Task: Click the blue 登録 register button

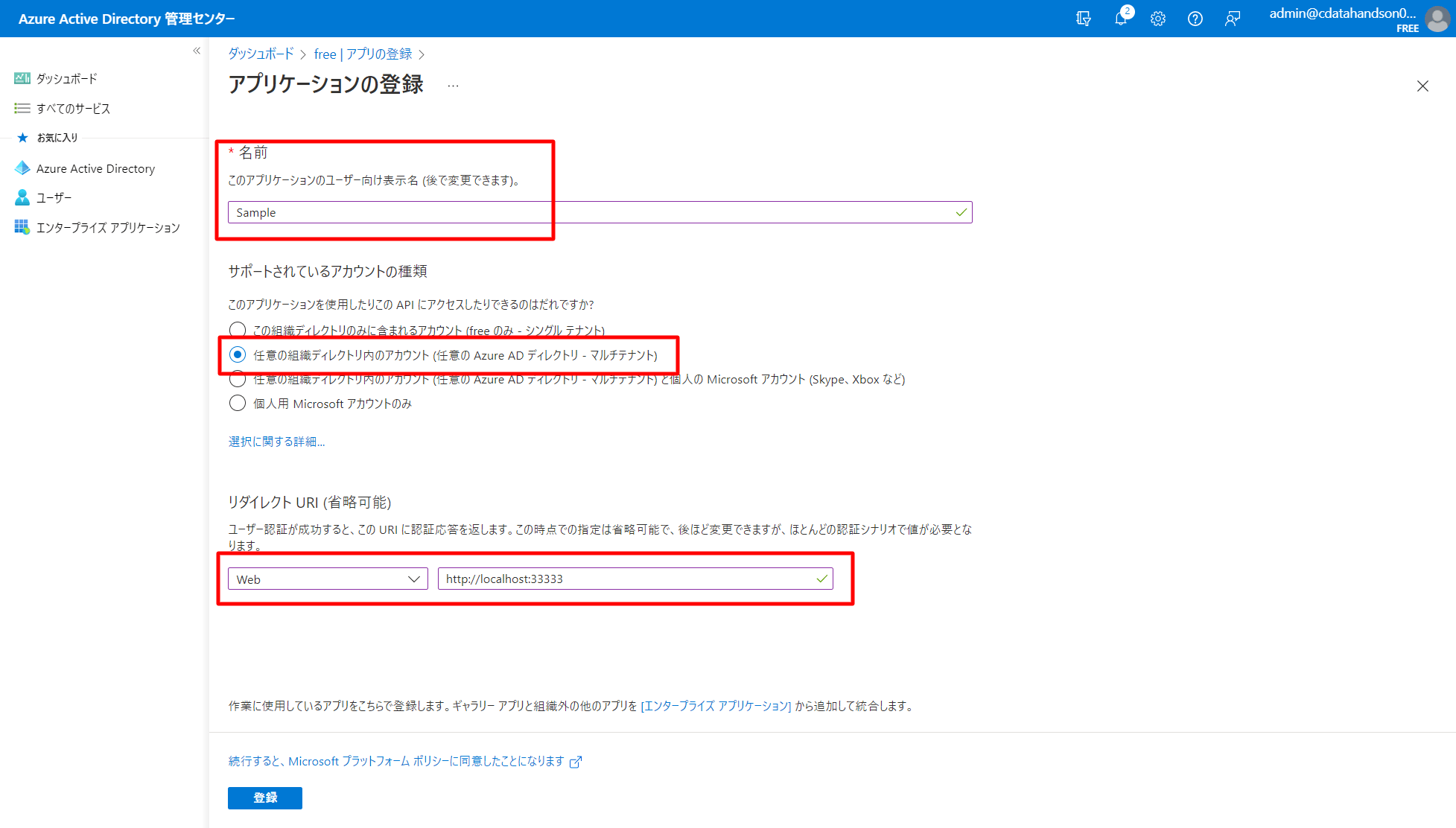Action: pyautogui.click(x=264, y=797)
